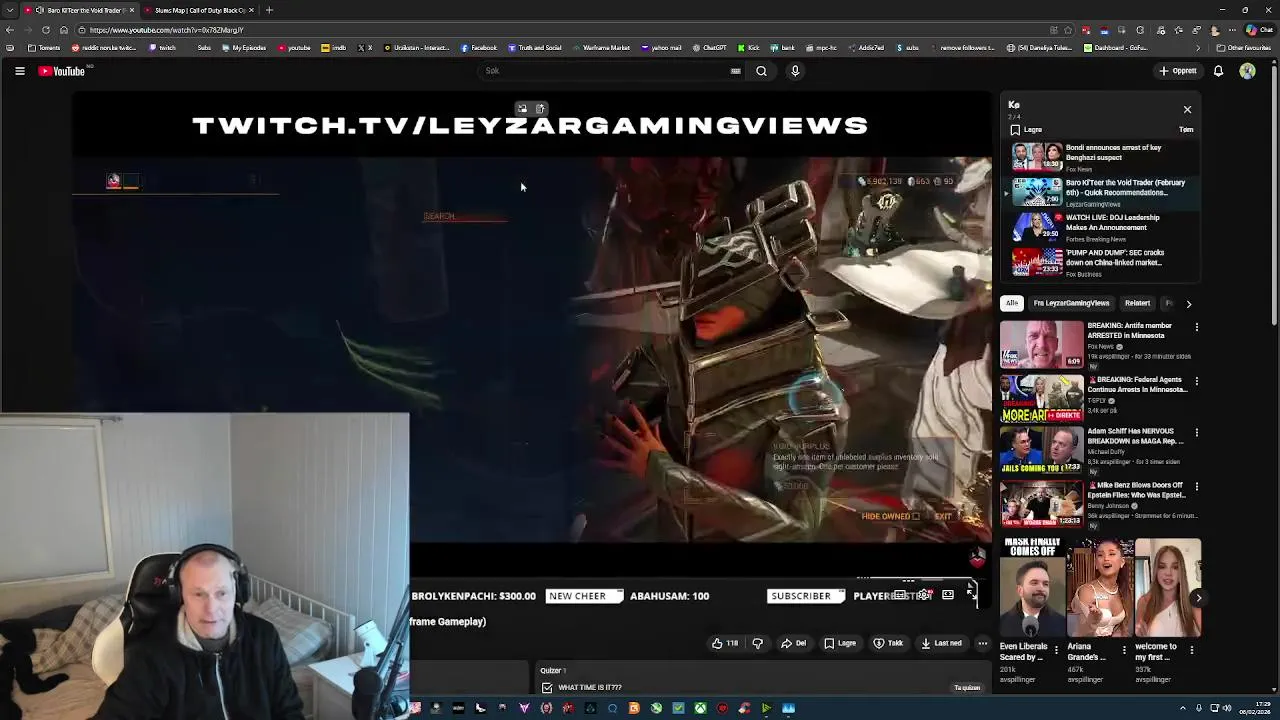This screenshot has width=1280, height=720.
Task: Save video using Lagre under player
Action: click(x=840, y=643)
